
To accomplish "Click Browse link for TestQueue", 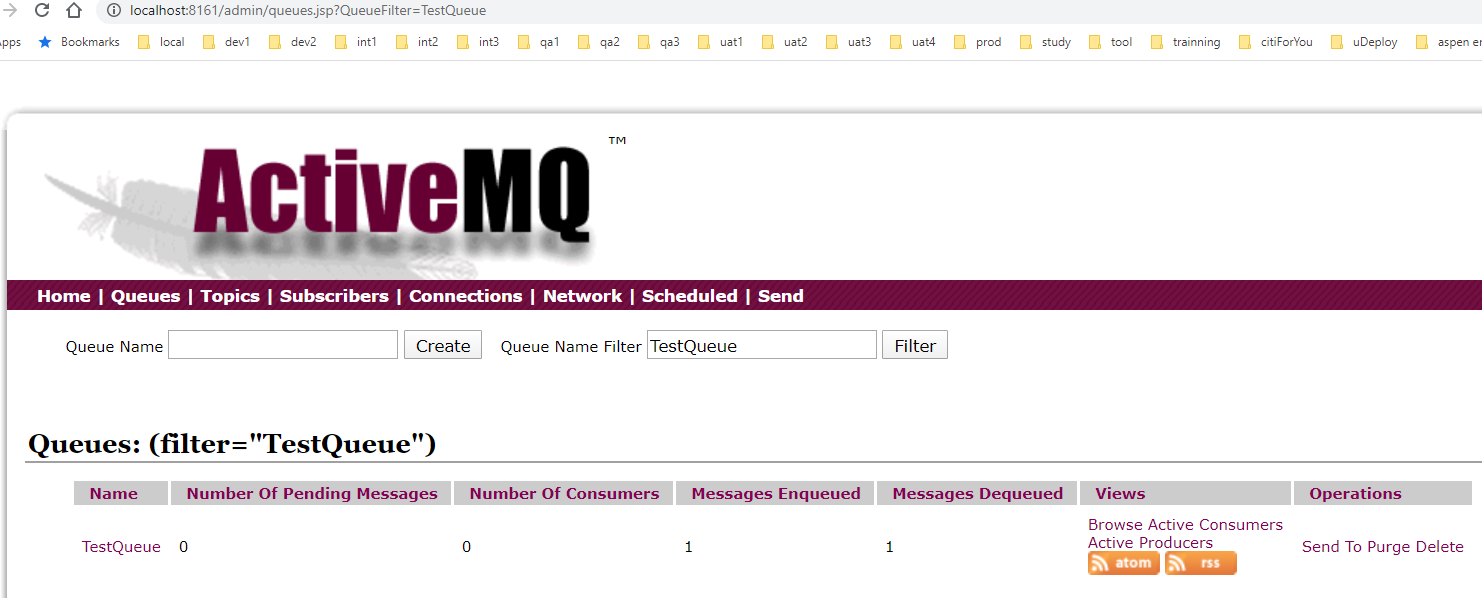I will tap(1115, 524).
